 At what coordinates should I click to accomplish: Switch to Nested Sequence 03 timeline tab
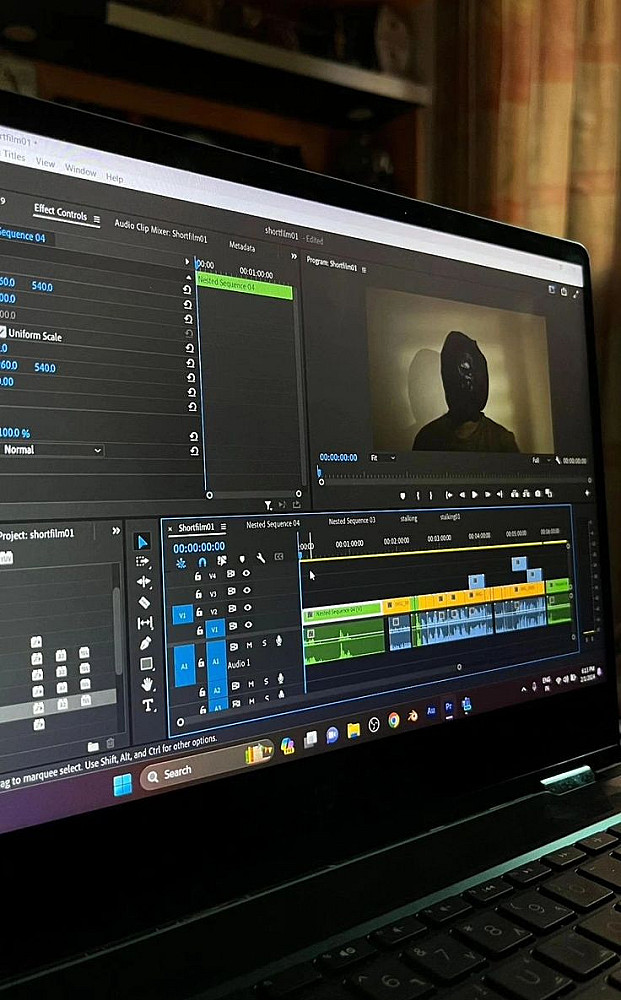click(x=352, y=520)
